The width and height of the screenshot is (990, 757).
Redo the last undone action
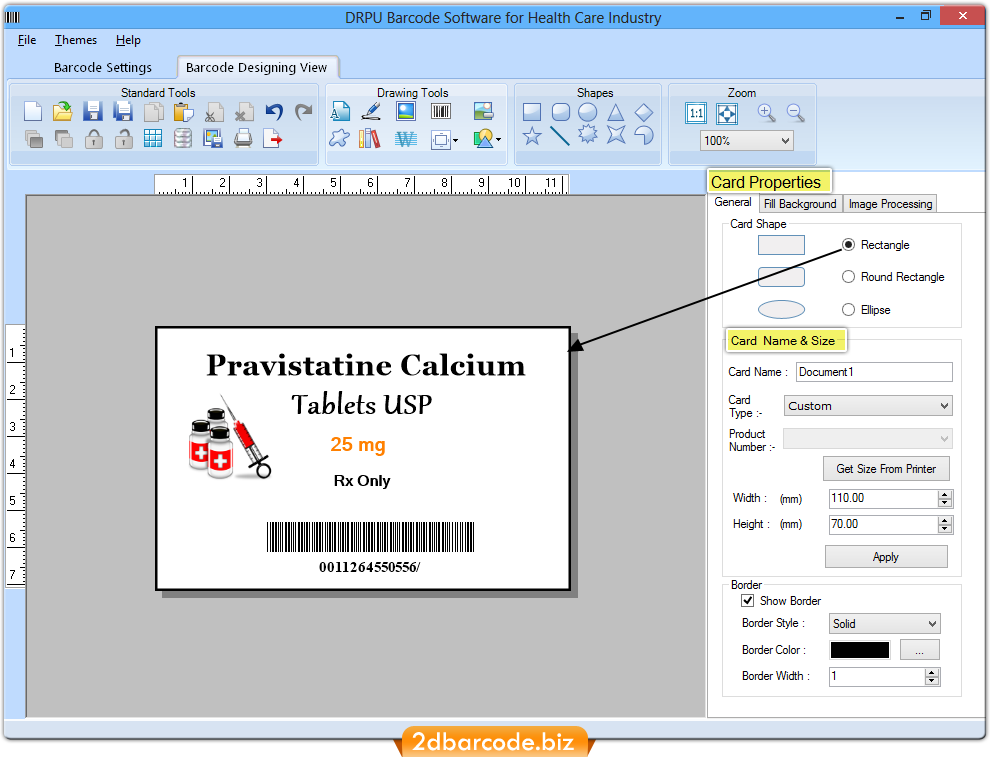coord(304,112)
